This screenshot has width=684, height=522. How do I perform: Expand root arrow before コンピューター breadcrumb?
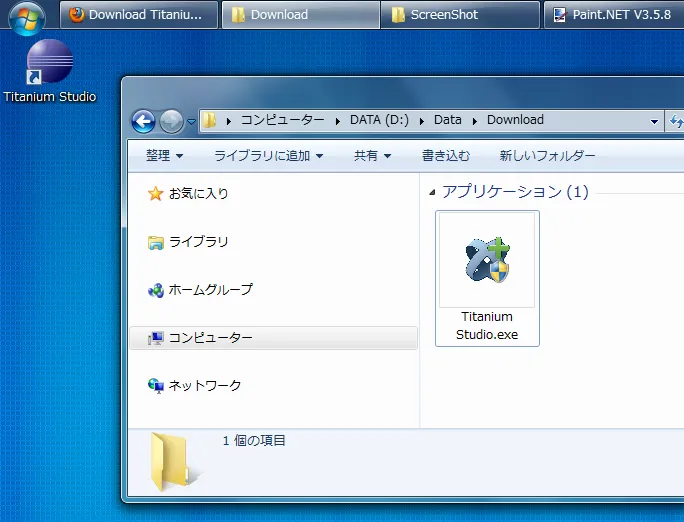pos(229,121)
